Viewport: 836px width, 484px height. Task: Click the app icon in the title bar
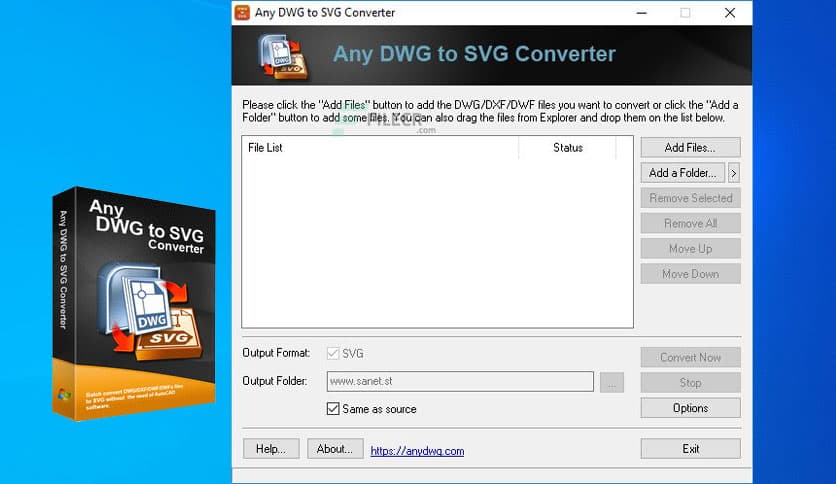242,12
